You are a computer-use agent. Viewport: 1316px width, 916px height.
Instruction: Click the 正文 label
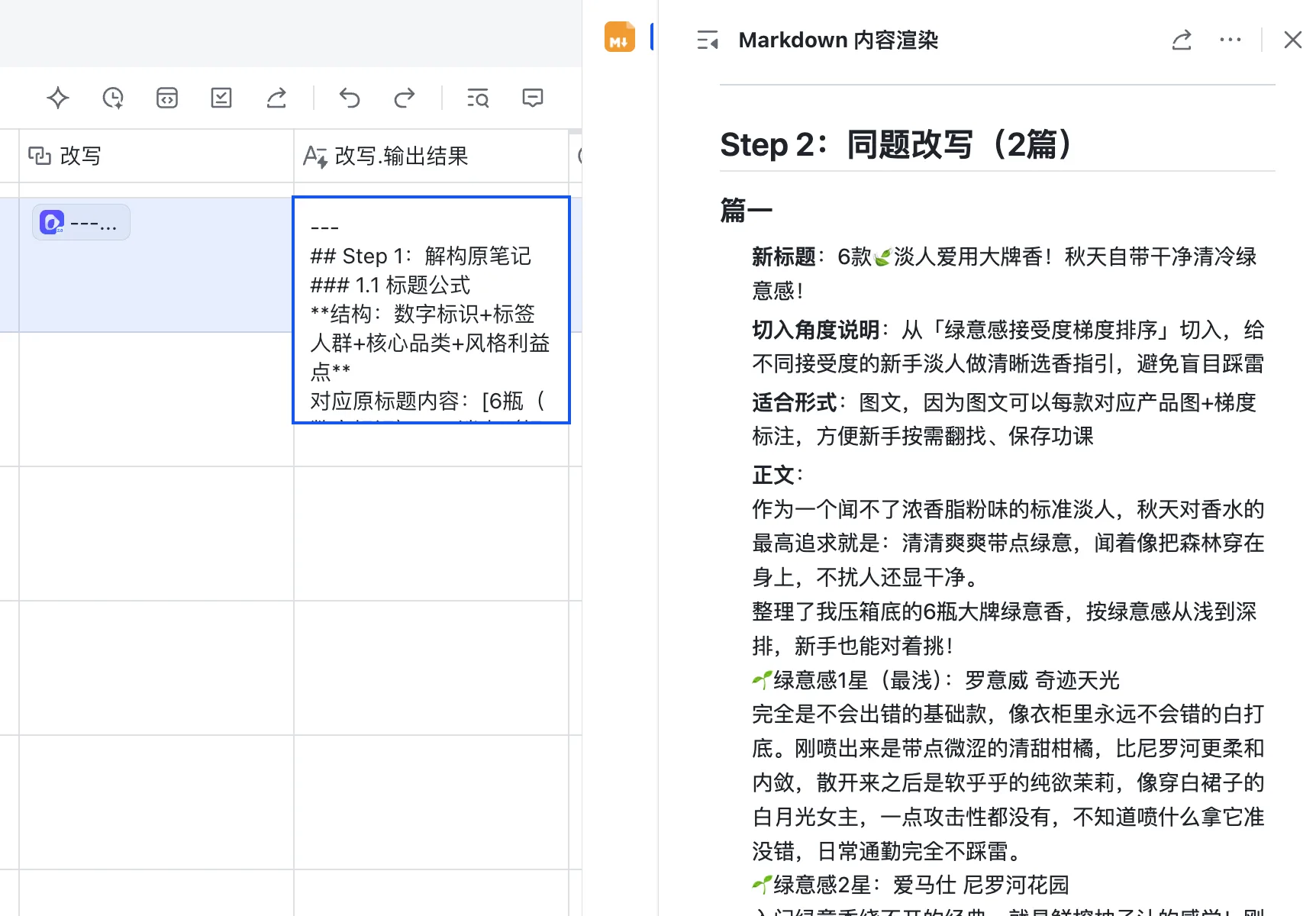773,475
